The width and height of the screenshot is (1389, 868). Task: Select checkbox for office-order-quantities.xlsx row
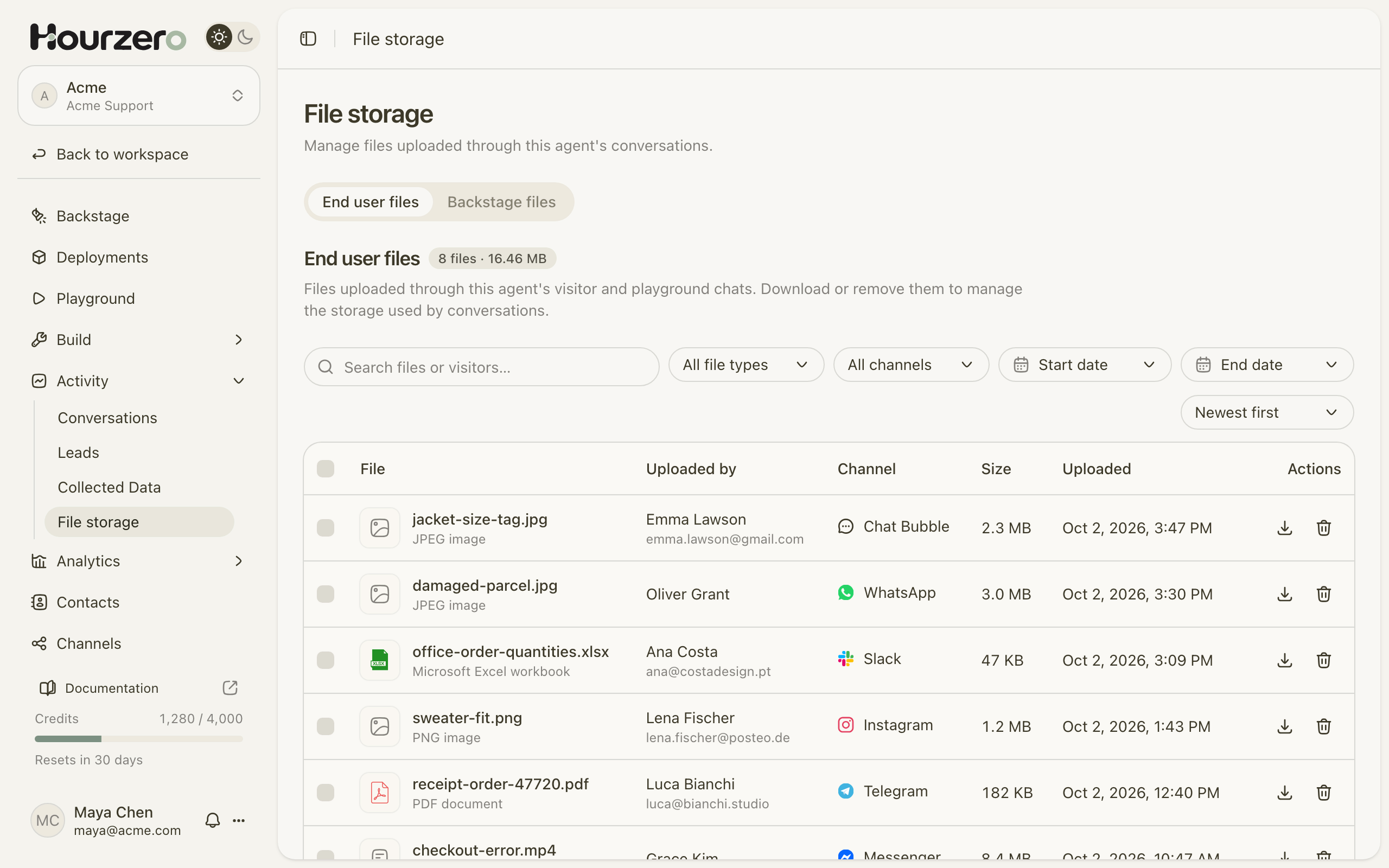pyautogui.click(x=326, y=660)
